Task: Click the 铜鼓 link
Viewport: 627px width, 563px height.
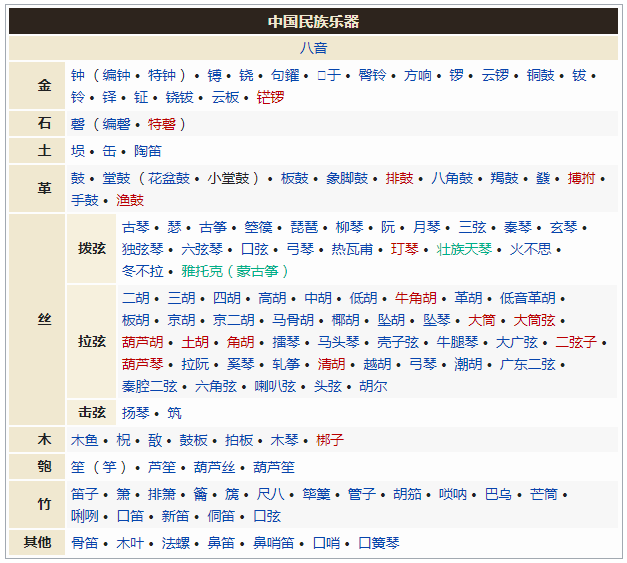Action: pyautogui.click(x=541, y=75)
